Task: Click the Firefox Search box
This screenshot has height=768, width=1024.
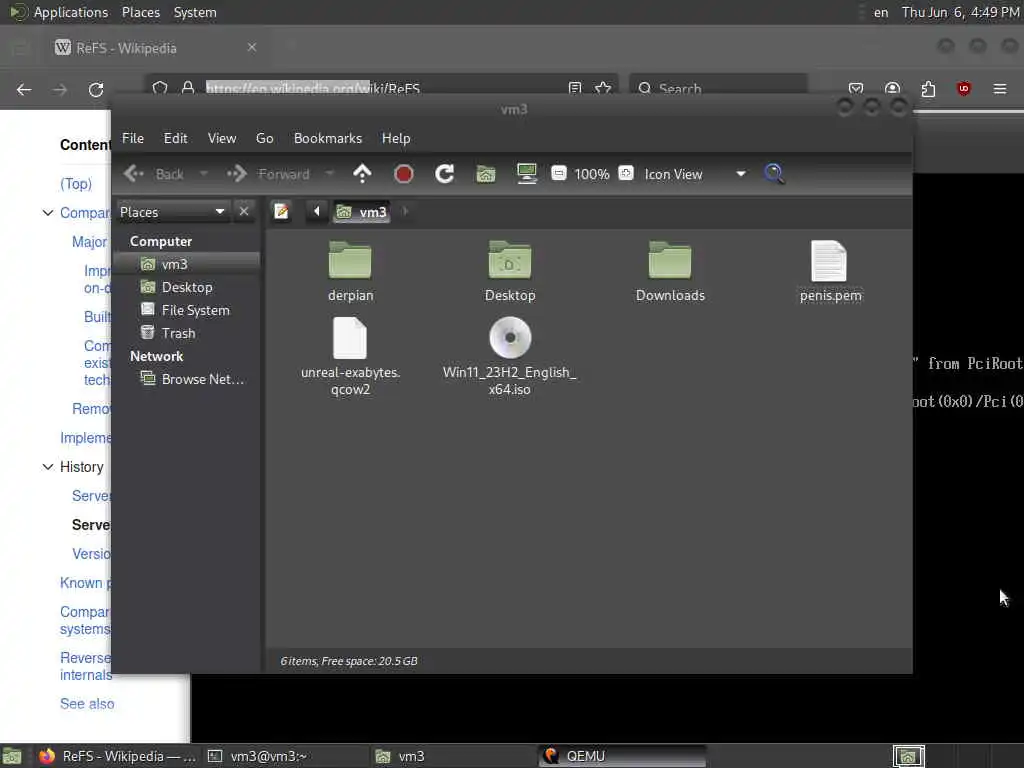Action: coord(718,88)
